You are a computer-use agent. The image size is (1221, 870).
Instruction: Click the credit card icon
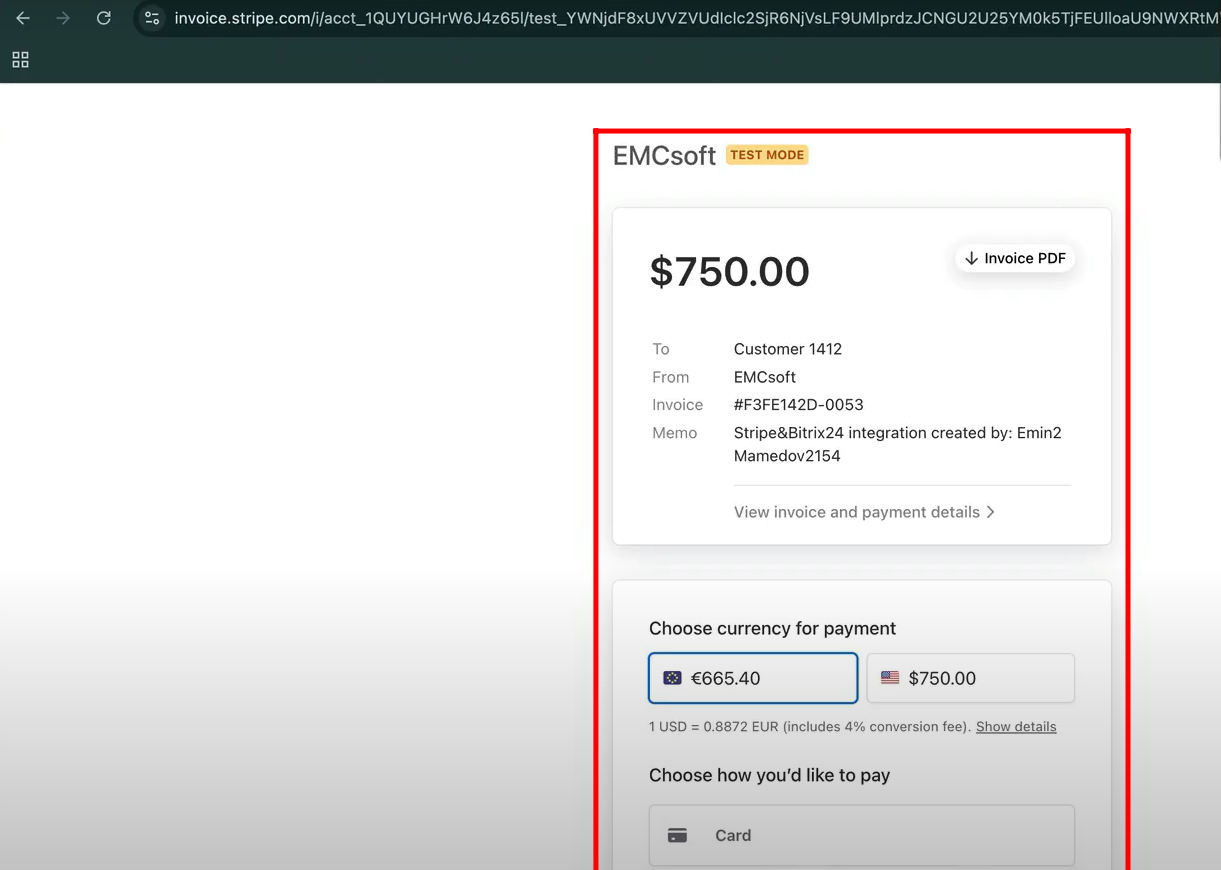coord(677,835)
